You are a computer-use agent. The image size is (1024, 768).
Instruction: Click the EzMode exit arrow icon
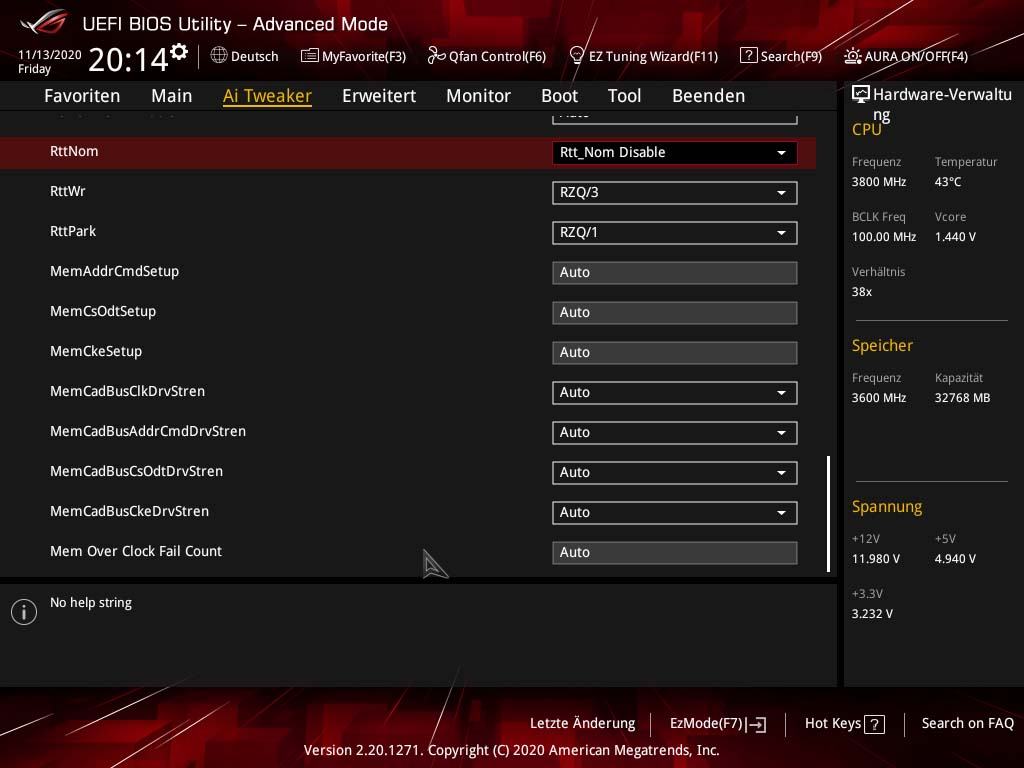pyautogui.click(x=756, y=724)
